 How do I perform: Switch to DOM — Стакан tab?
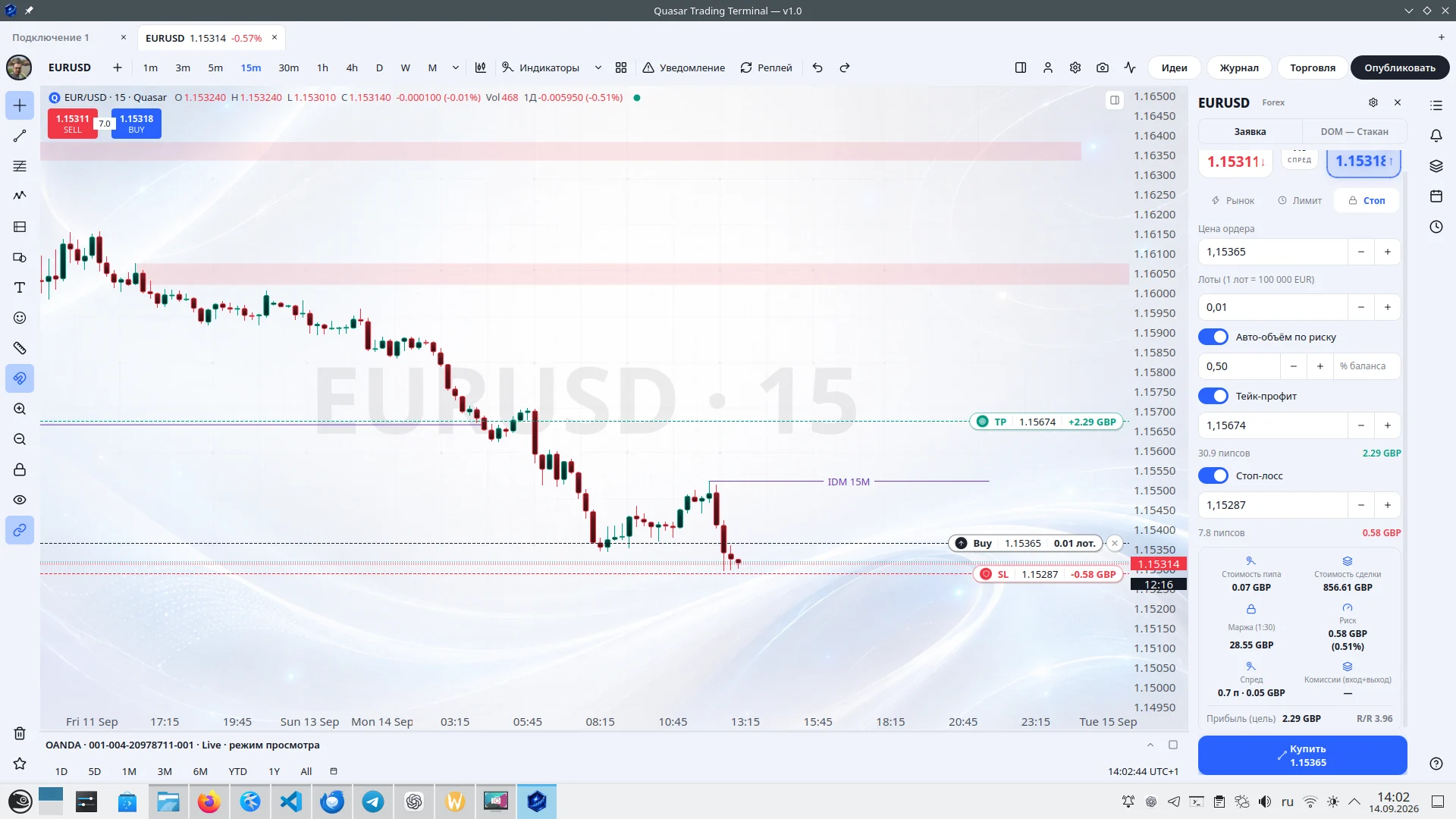click(1354, 131)
